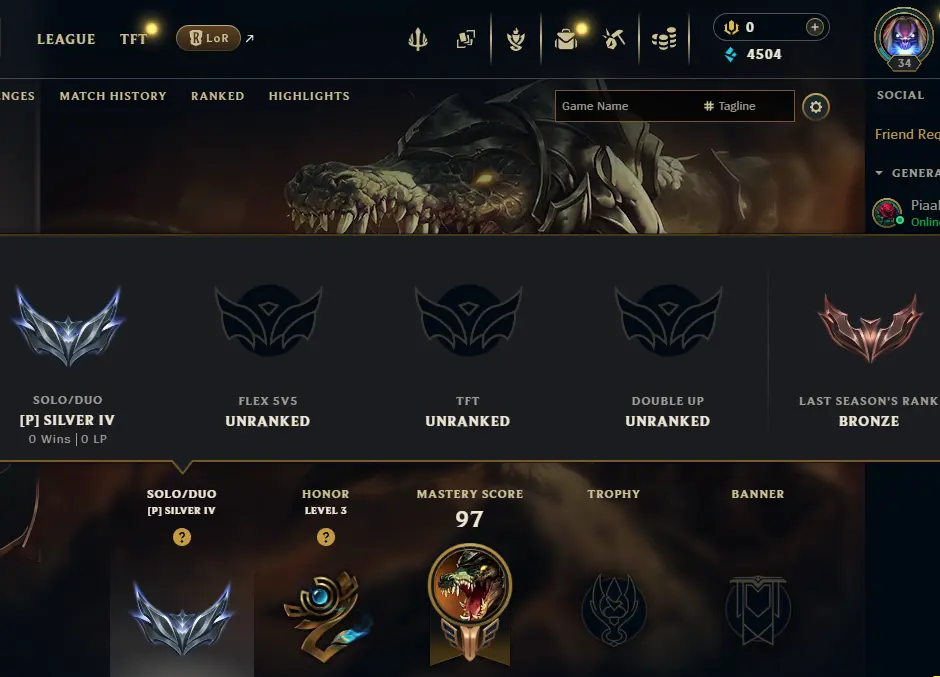
Task: Open the Store coins icon
Action: (x=664, y=40)
